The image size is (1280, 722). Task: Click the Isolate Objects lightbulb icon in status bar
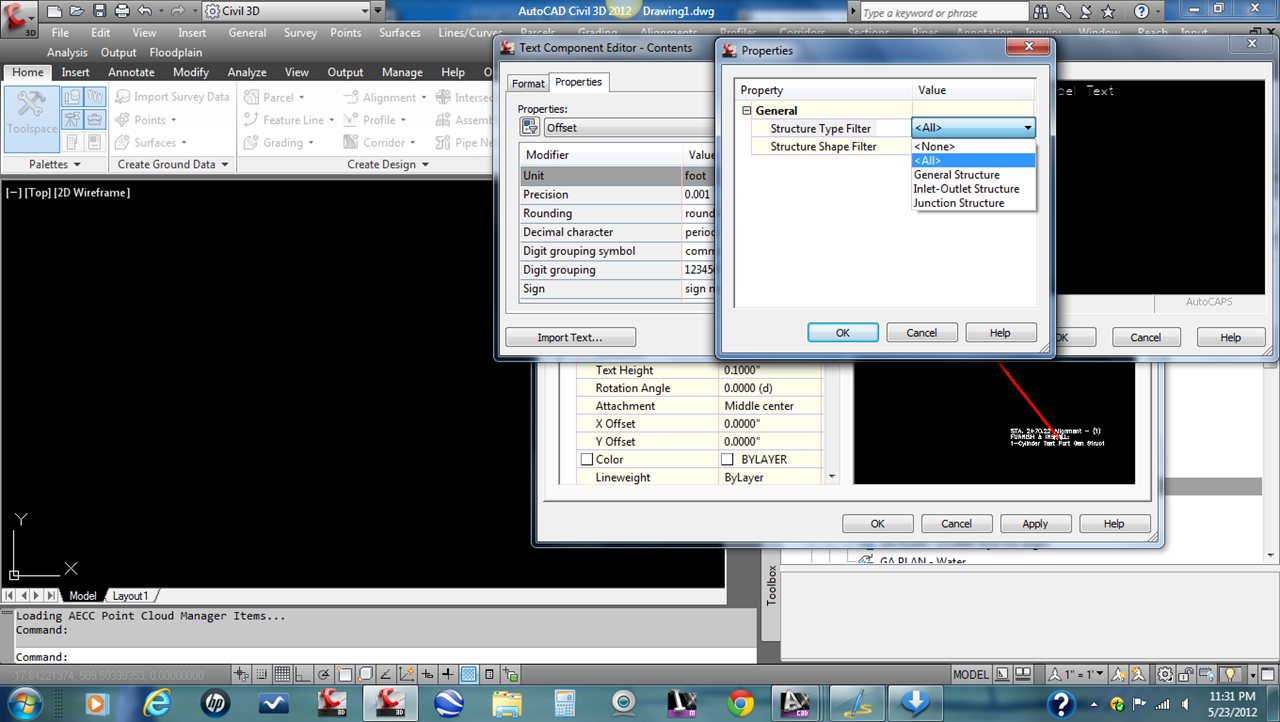1231,675
